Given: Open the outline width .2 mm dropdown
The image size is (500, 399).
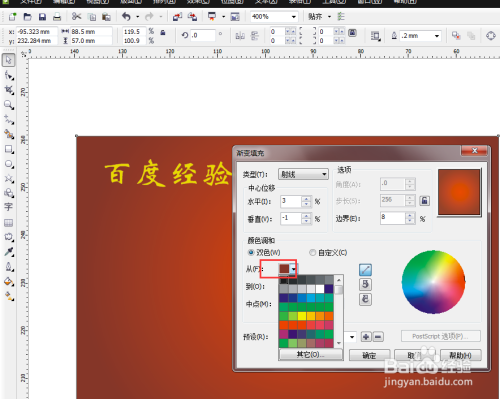Looking at the screenshot, I should click(x=437, y=36).
